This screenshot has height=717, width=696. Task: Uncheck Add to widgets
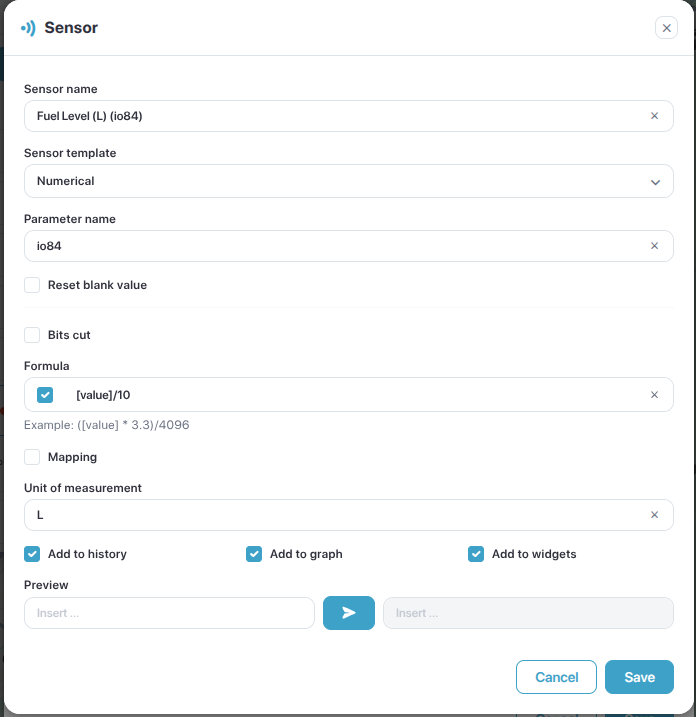click(476, 554)
